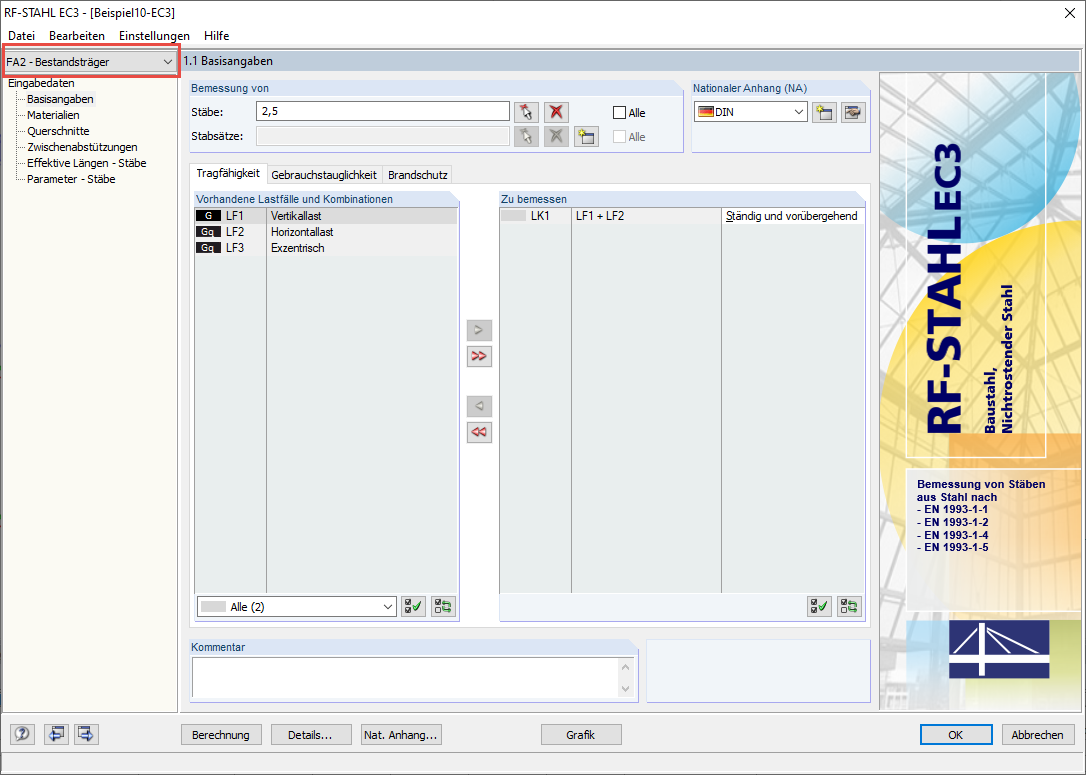Open the Hilfe menu

tap(217, 35)
